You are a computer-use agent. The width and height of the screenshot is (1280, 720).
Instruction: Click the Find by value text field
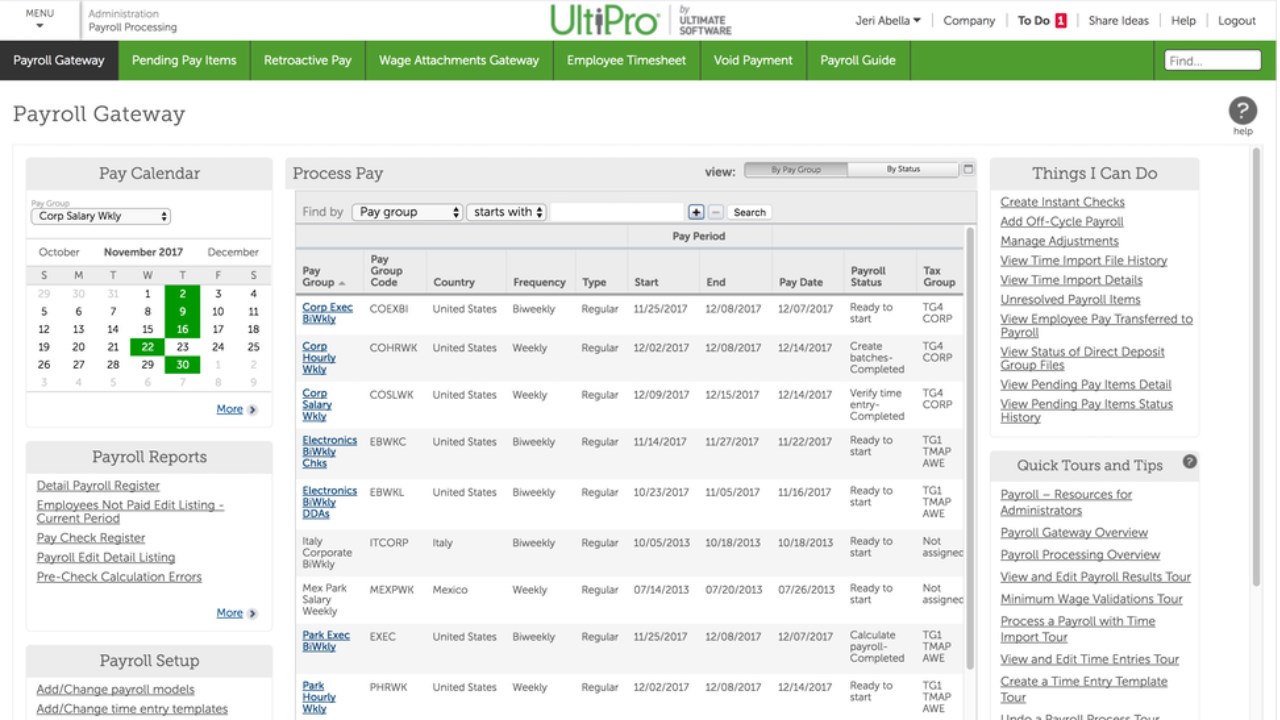[x=617, y=212]
